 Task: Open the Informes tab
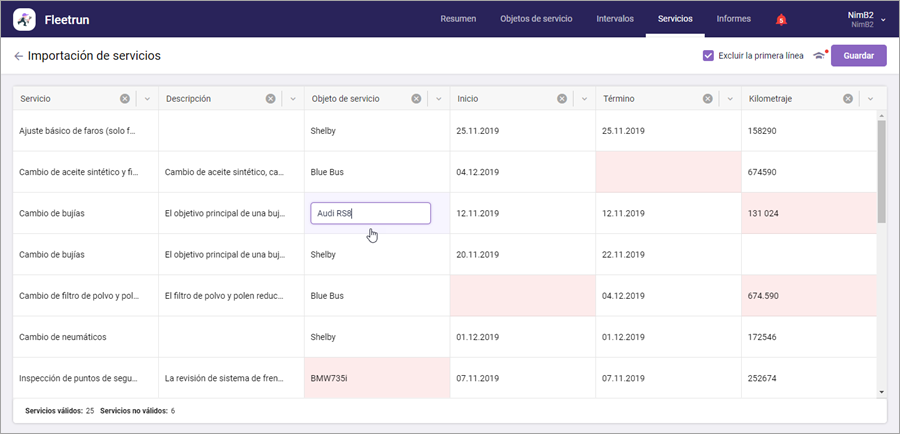click(x=734, y=19)
